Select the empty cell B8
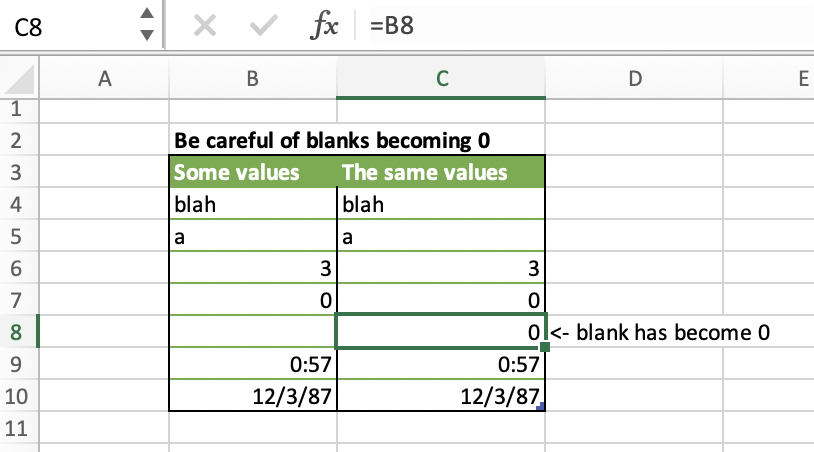Screen dimensions: 814x452 tap(253, 332)
